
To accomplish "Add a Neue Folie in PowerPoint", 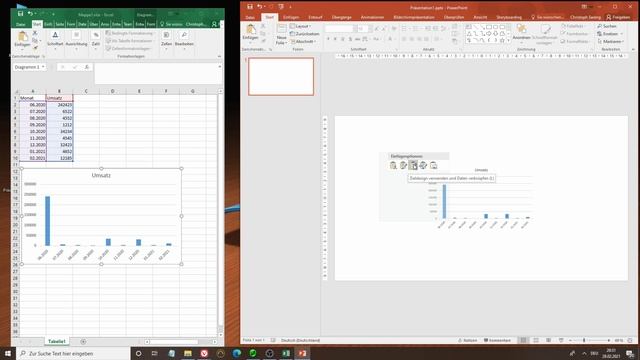I will [281, 34].
